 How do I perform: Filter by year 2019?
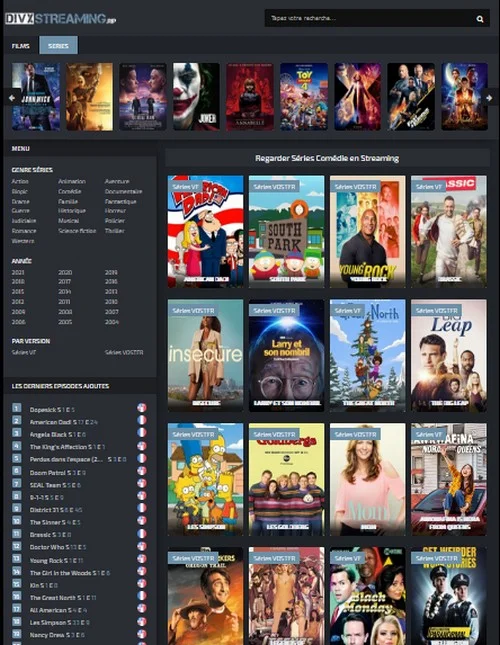pyautogui.click(x=111, y=272)
